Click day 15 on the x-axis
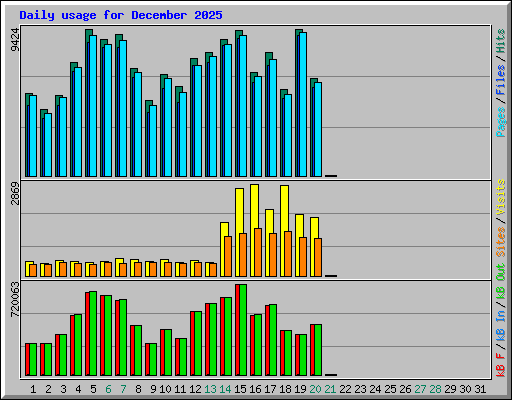The height and width of the screenshot is (400, 512). (240, 389)
